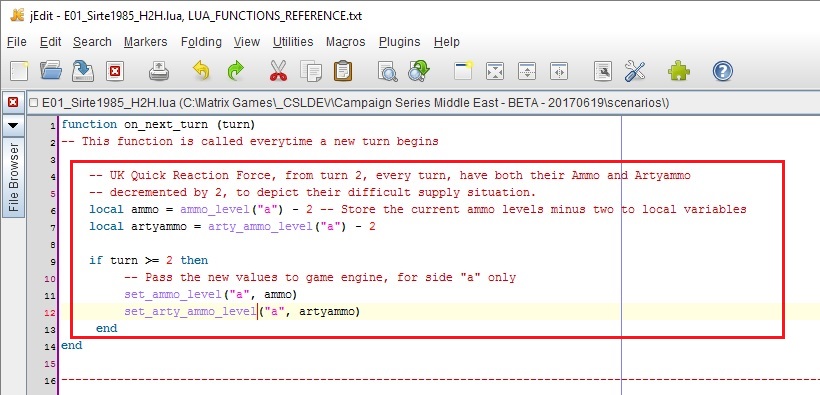
Task: Redo with the green arrow icon
Action: [x=236, y=71]
